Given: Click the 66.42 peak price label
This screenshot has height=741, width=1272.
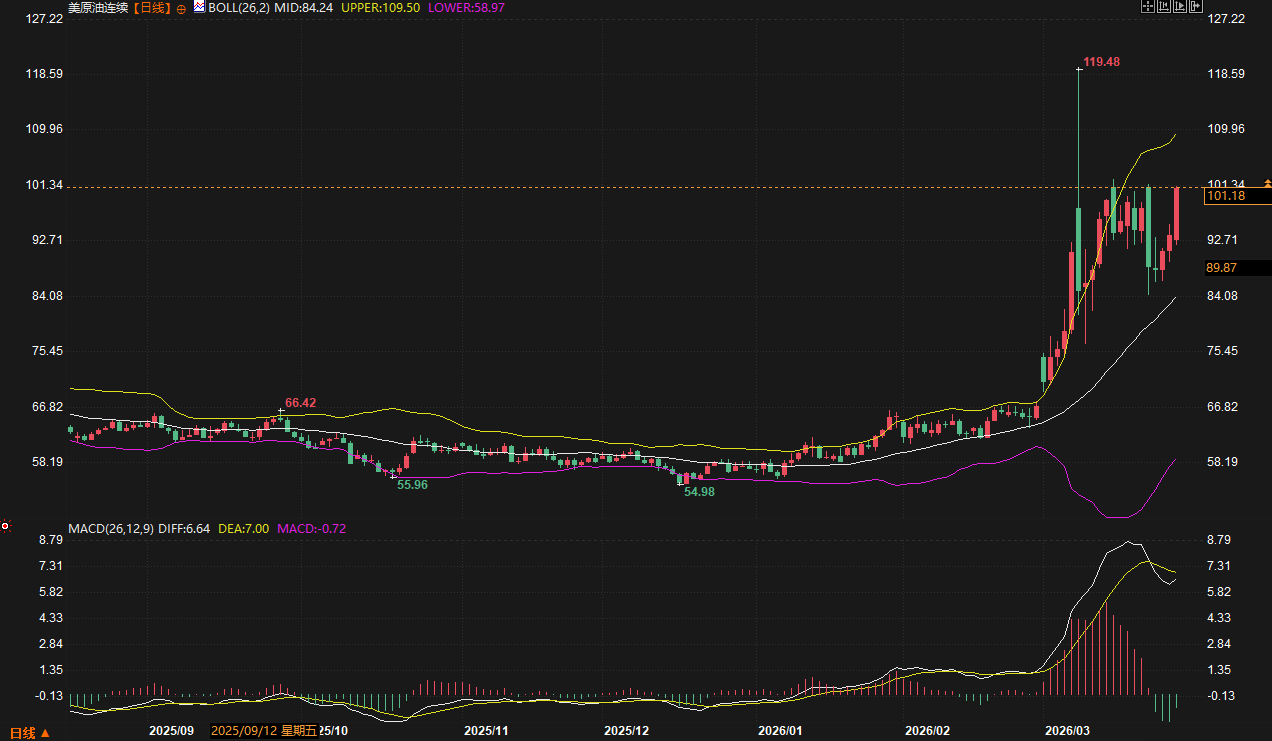Looking at the screenshot, I should tap(300, 403).
